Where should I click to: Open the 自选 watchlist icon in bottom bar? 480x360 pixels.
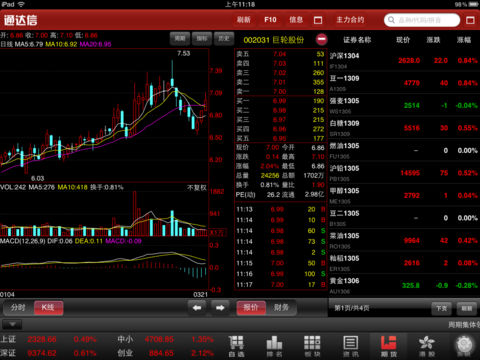[236, 346]
